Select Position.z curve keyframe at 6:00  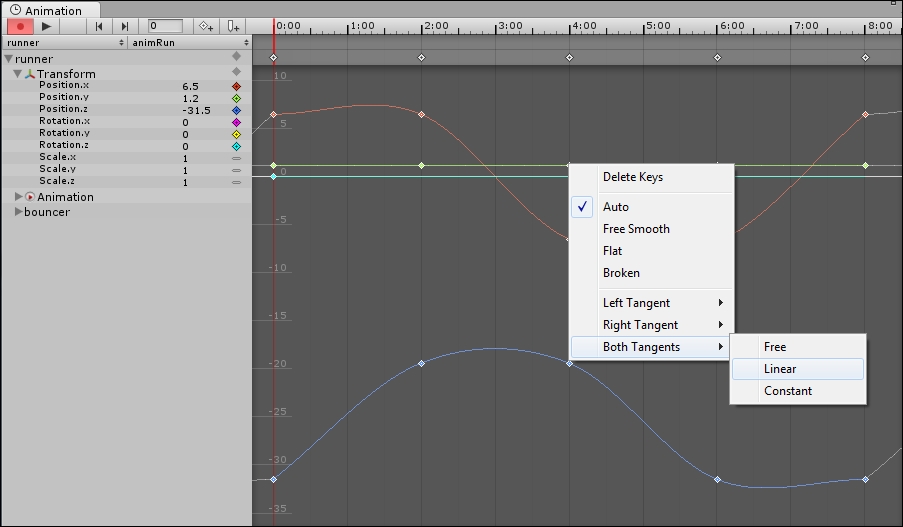tap(718, 479)
